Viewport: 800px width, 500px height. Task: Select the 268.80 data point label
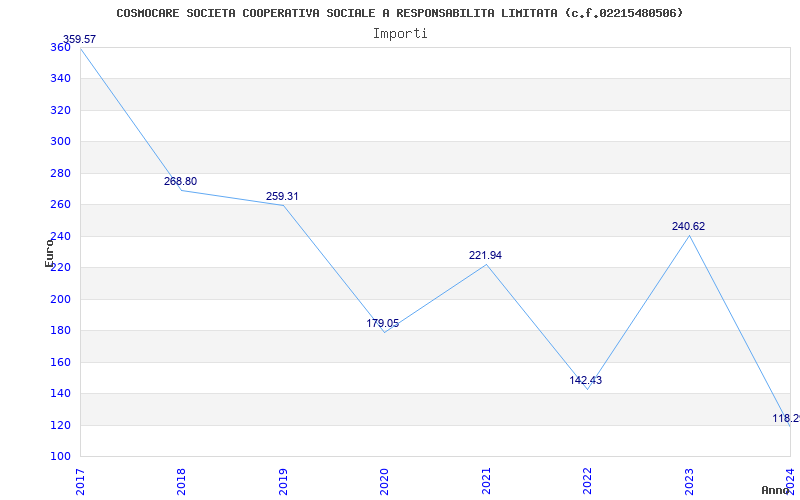[180, 181]
